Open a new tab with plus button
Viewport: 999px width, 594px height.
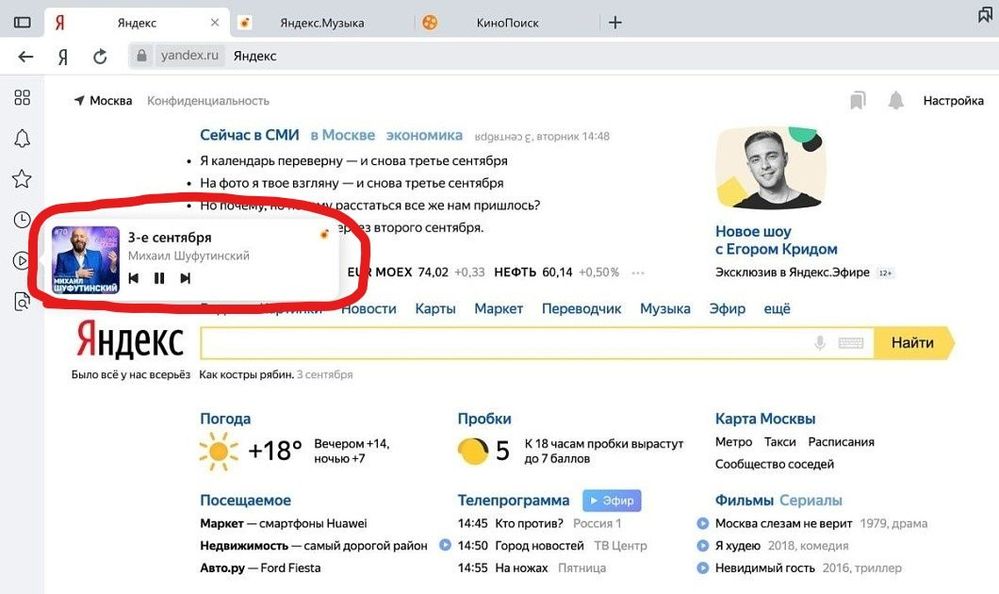coord(615,23)
